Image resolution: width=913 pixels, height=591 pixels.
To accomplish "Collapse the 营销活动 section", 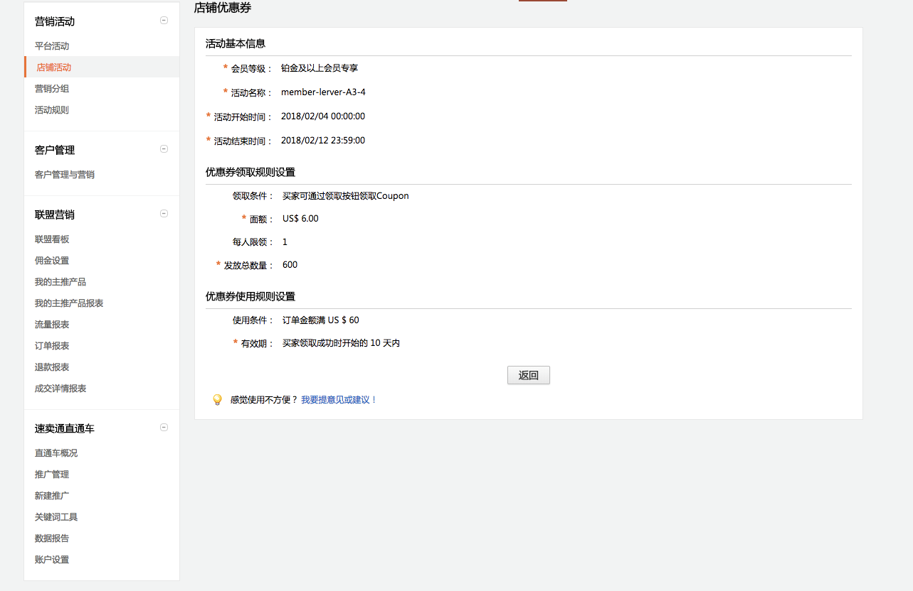I will [164, 21].
